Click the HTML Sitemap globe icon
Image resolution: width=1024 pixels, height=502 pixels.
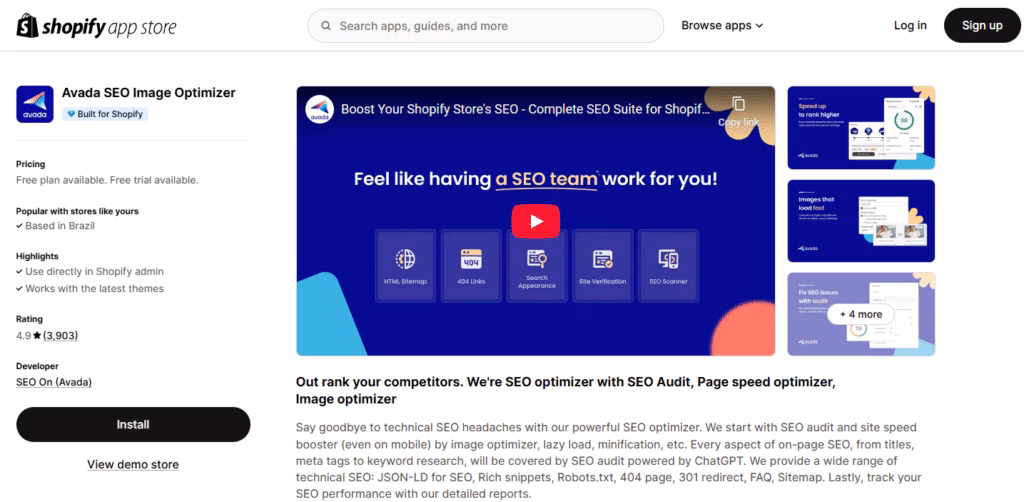(405, 259)
